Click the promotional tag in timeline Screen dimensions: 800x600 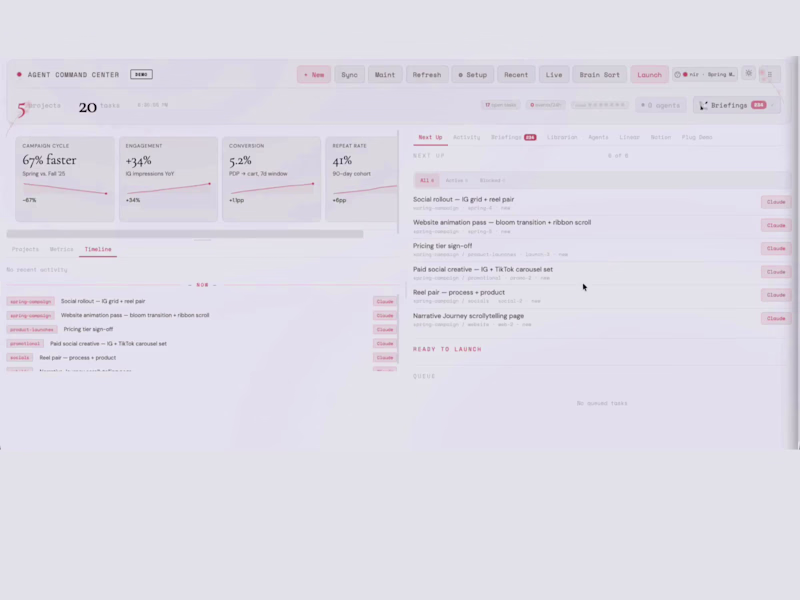25,343
